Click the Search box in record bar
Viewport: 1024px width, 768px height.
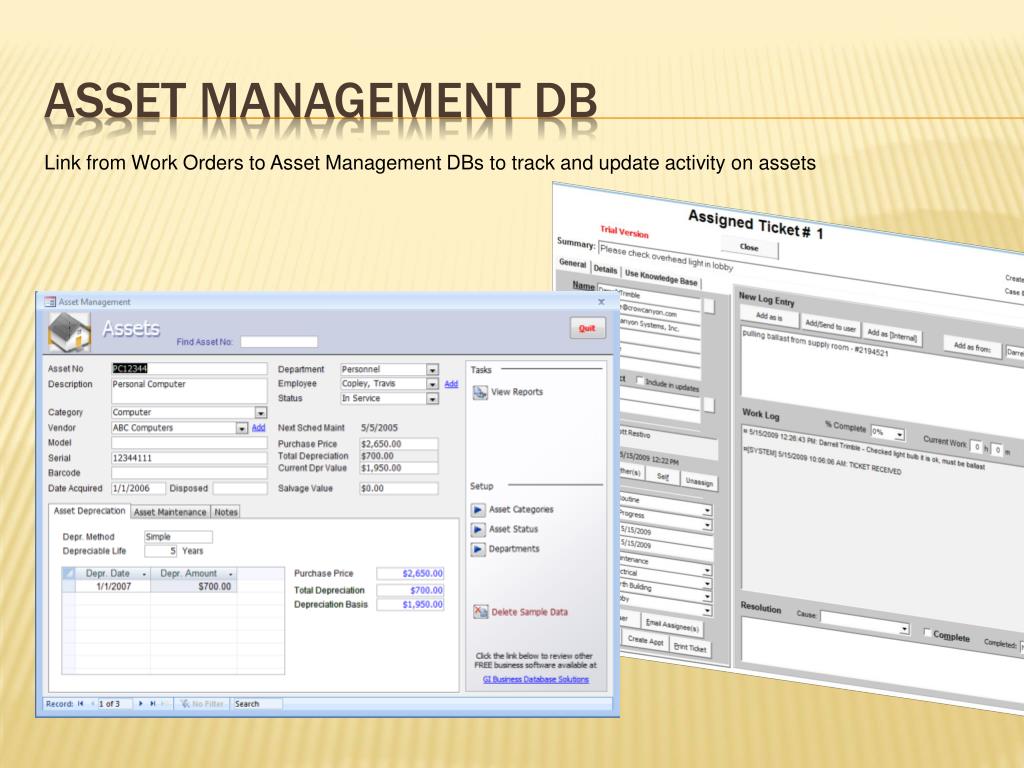pos(257,703)
